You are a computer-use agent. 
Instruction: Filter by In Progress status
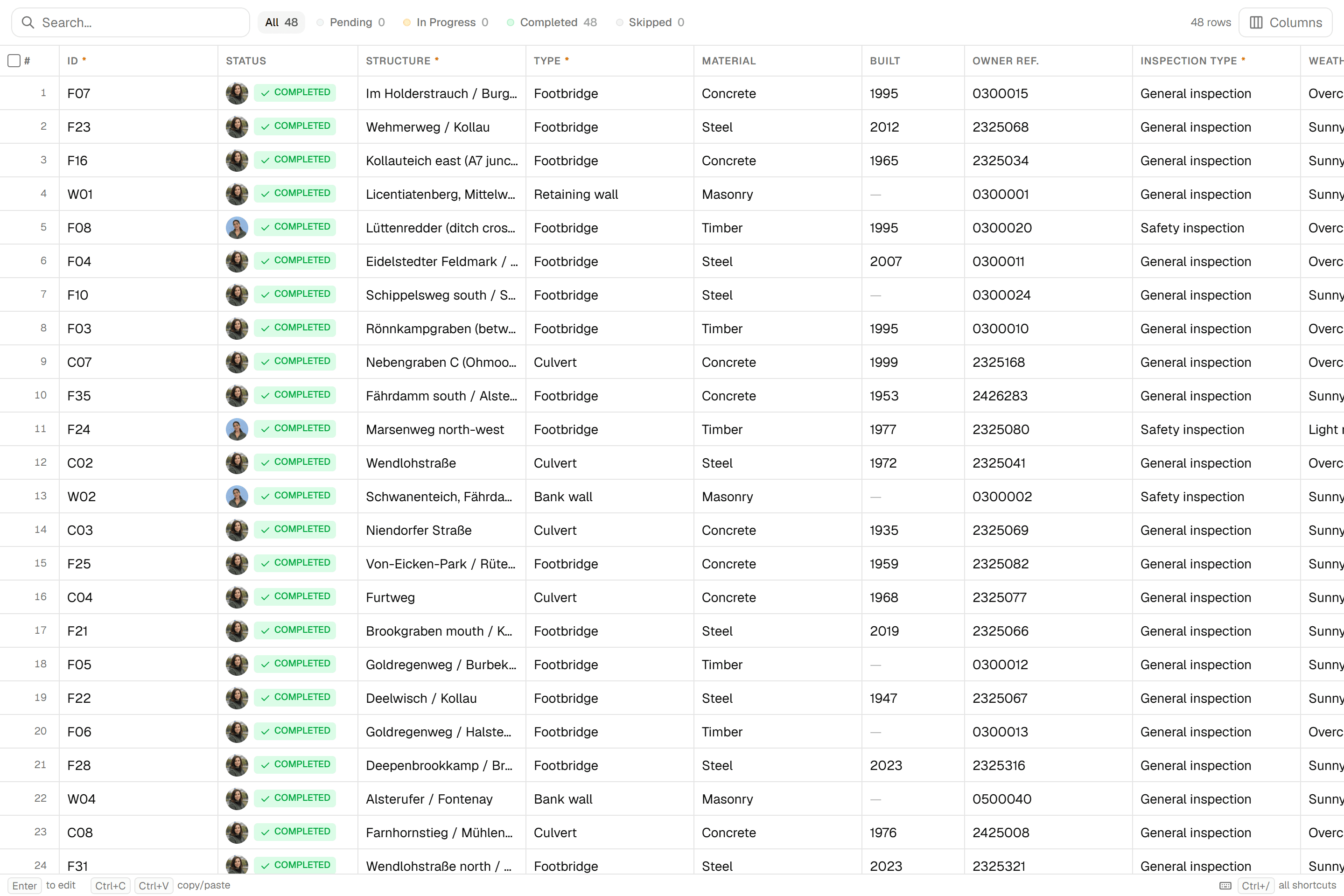(x=446, y=22)
